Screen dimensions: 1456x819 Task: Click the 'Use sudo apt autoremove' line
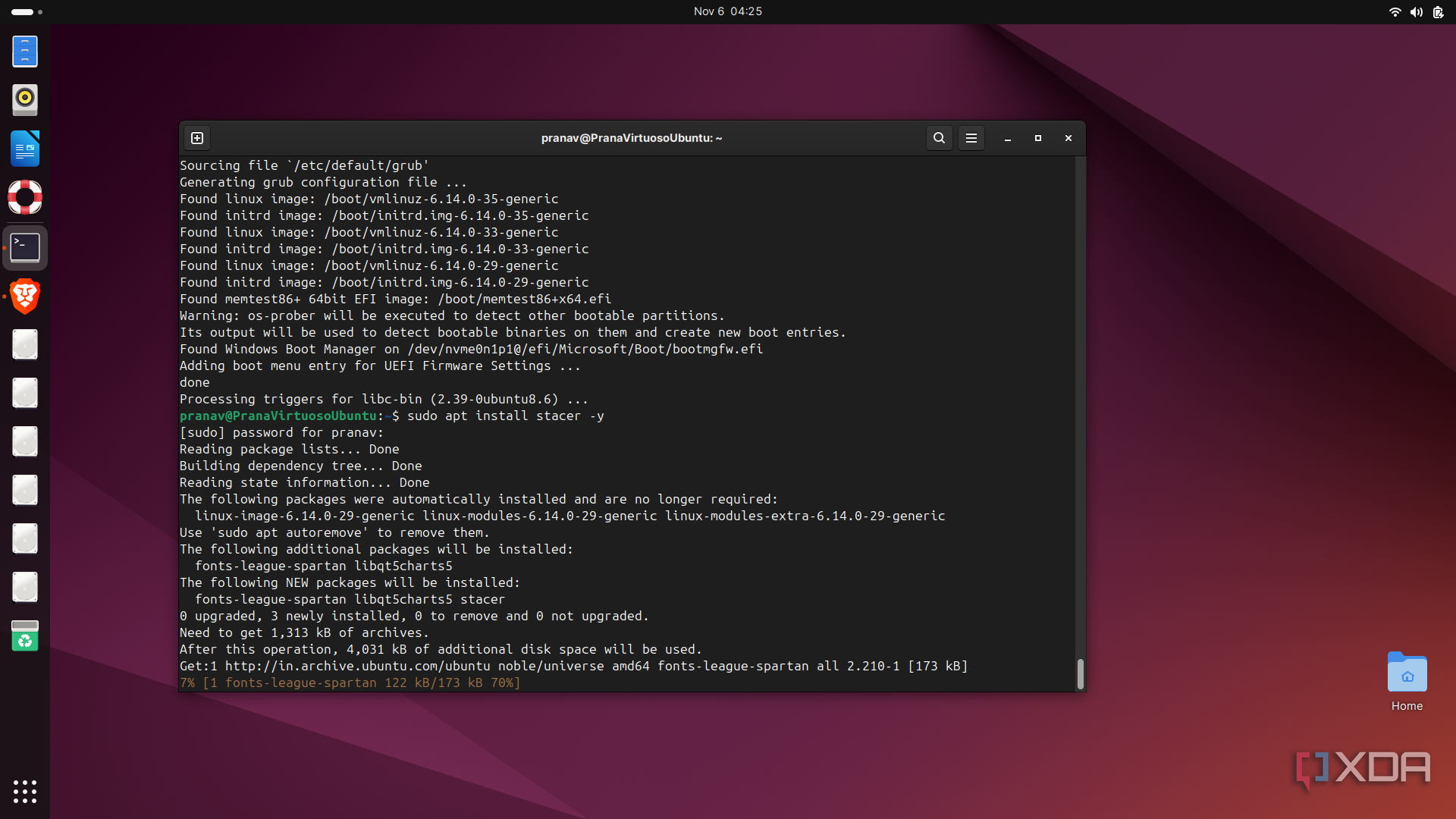[x=335, y=532]
